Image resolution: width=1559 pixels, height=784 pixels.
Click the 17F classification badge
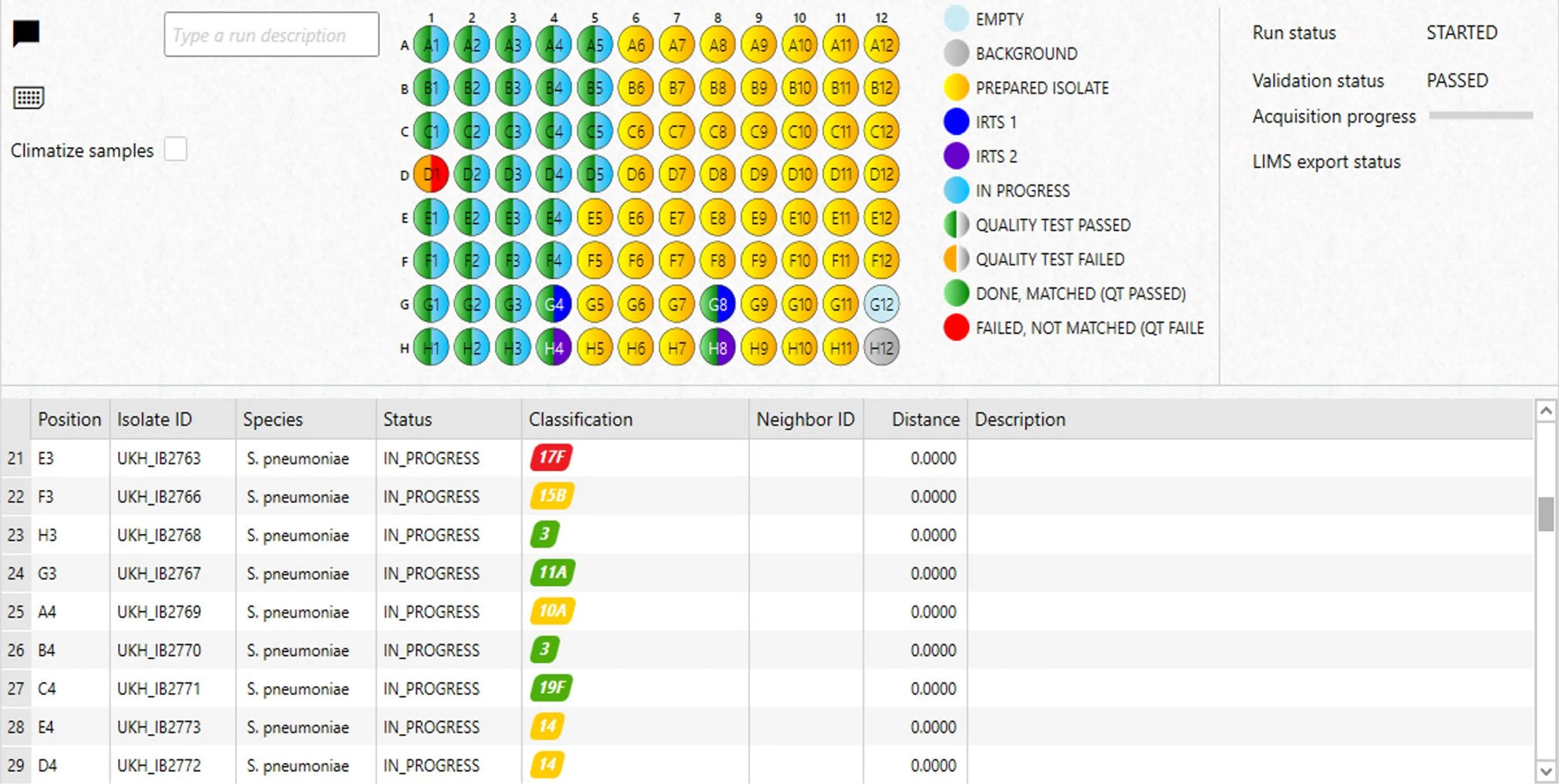[551, 457]
